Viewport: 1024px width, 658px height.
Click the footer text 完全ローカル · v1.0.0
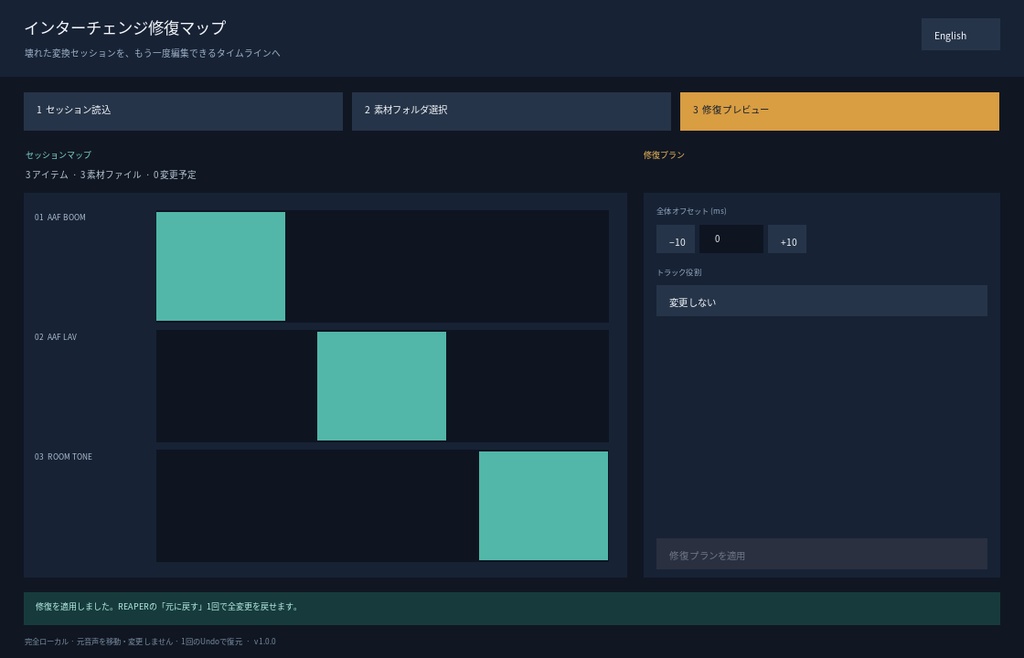[x=150, y=642]
